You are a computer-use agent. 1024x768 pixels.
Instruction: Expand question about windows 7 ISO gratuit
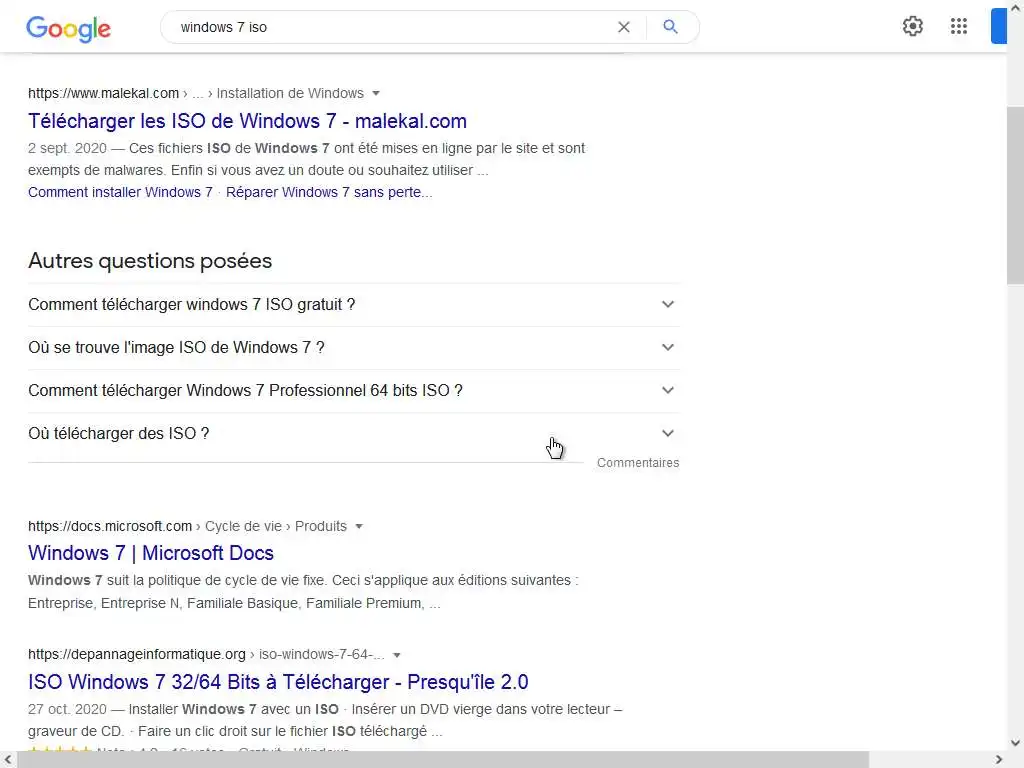pyautogui.click(x=353, y=304)
